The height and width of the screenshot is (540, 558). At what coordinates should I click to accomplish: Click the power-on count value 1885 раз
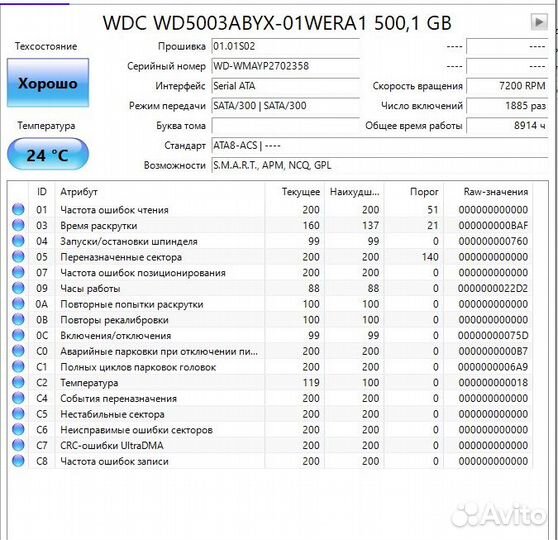(x=507, y=106)
